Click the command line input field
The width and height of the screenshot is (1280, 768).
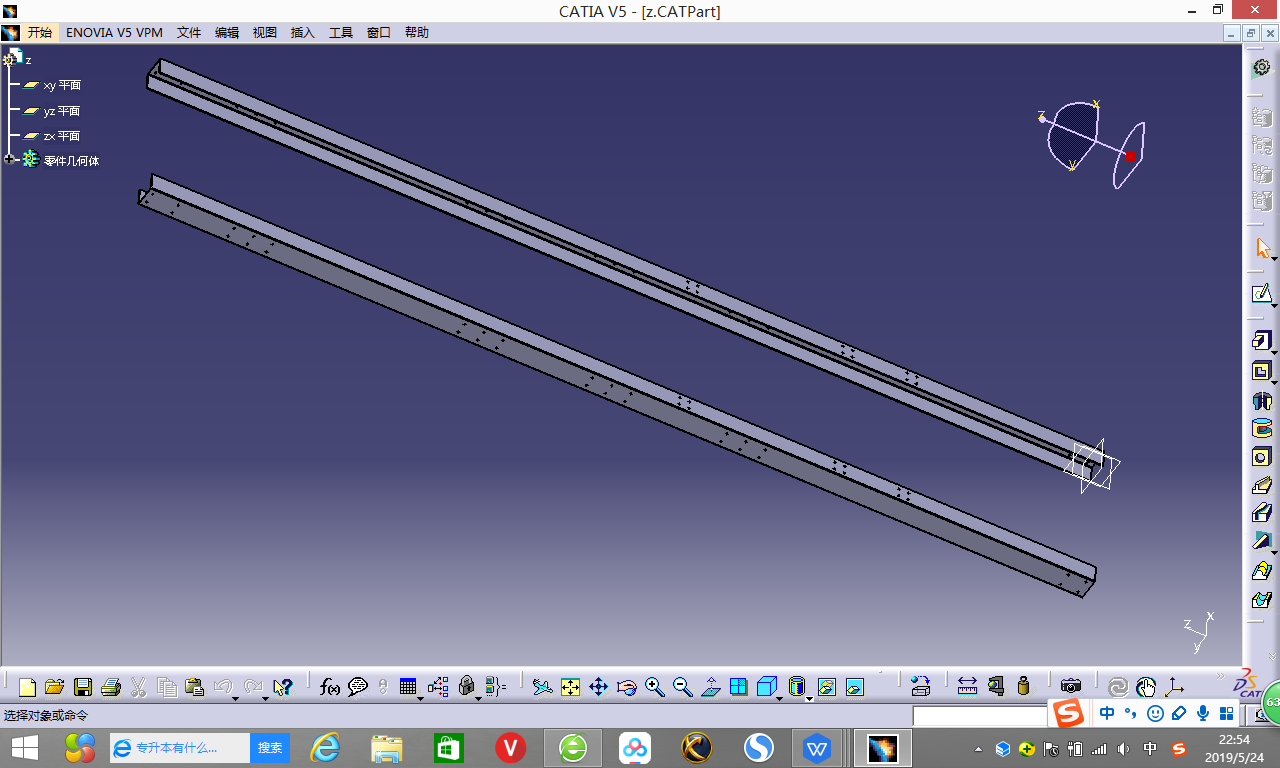(979, 716)
